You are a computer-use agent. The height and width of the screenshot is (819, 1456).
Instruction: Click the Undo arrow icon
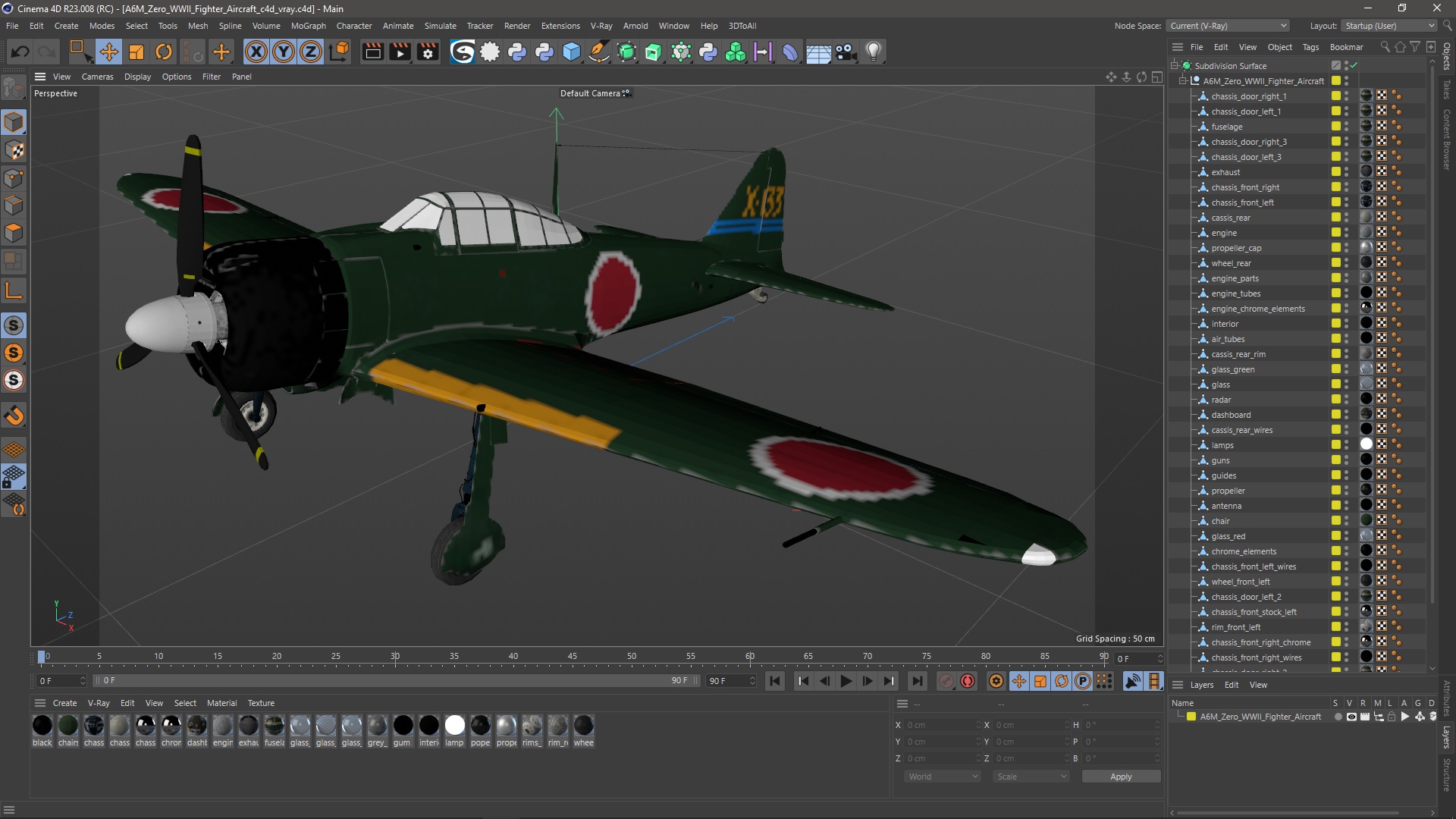20,52
